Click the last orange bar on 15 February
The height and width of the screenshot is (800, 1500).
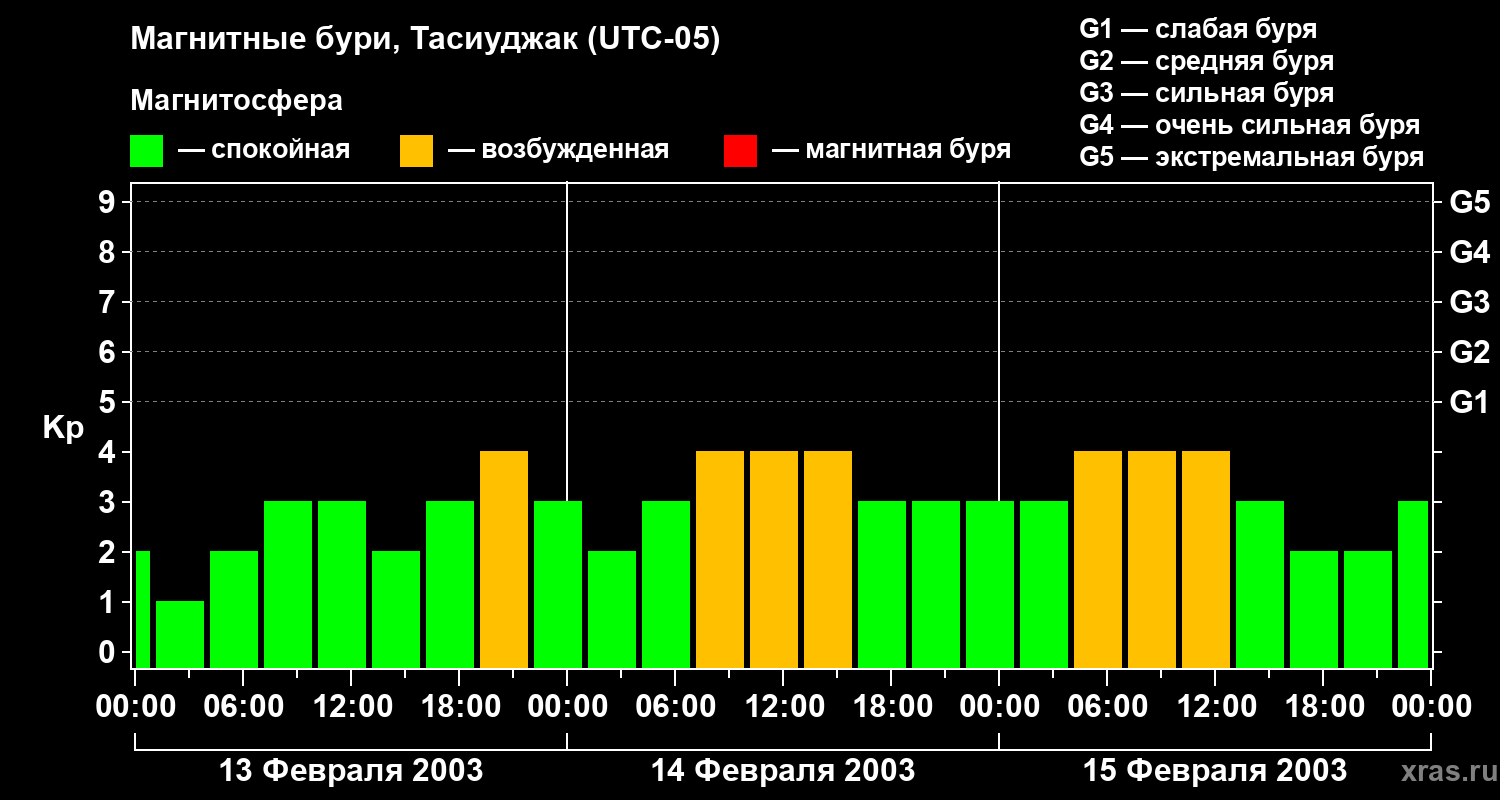tap(1206, 559)
